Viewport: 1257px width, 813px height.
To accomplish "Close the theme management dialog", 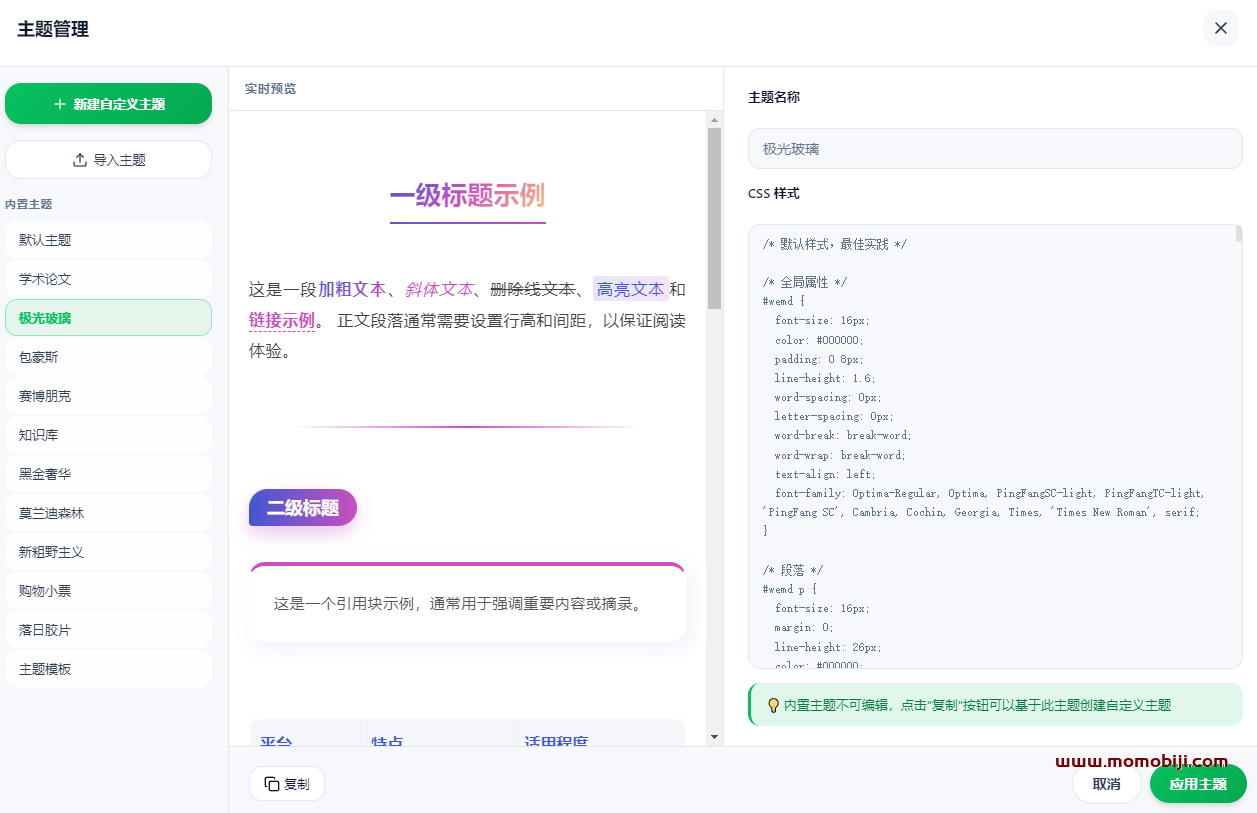I will click(1220, 28).
